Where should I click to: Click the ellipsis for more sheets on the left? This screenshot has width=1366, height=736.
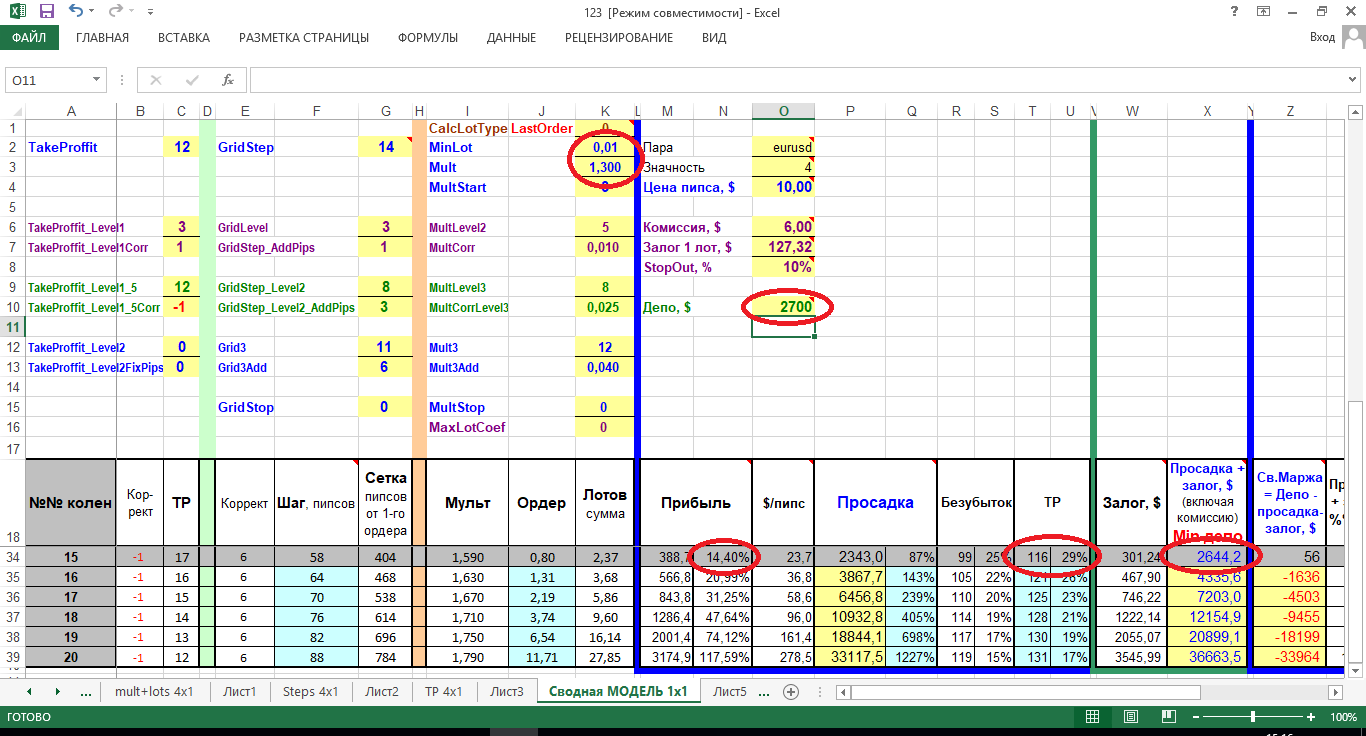click(x=85, y=691)
